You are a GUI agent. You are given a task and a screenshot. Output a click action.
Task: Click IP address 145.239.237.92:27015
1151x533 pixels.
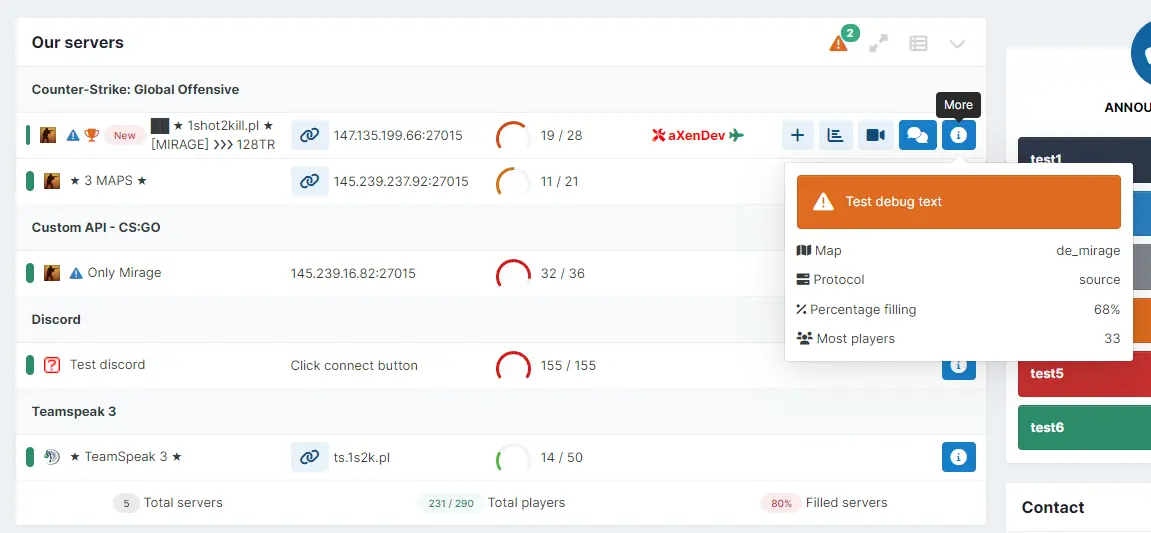(401, 181)
